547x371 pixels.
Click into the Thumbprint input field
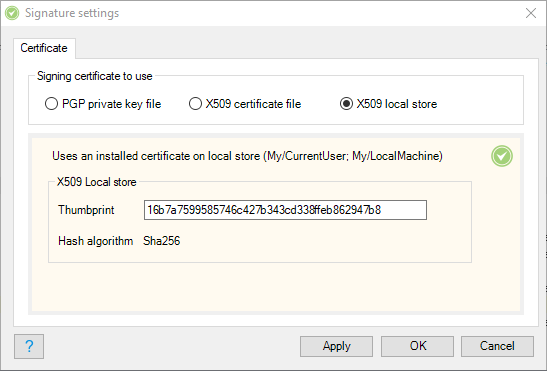click(x=285, y=210)
